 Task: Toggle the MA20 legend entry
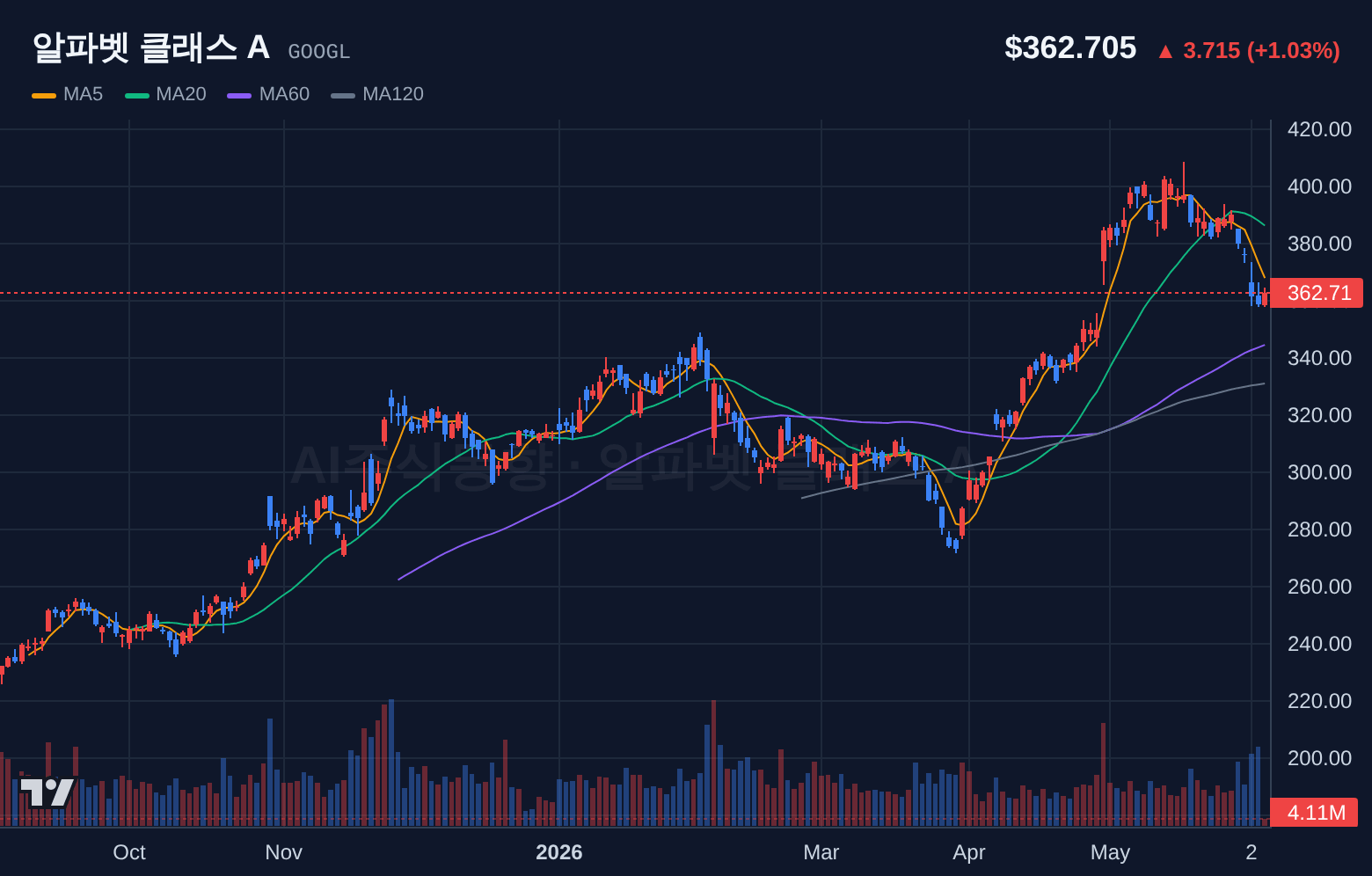pos(165,94)
